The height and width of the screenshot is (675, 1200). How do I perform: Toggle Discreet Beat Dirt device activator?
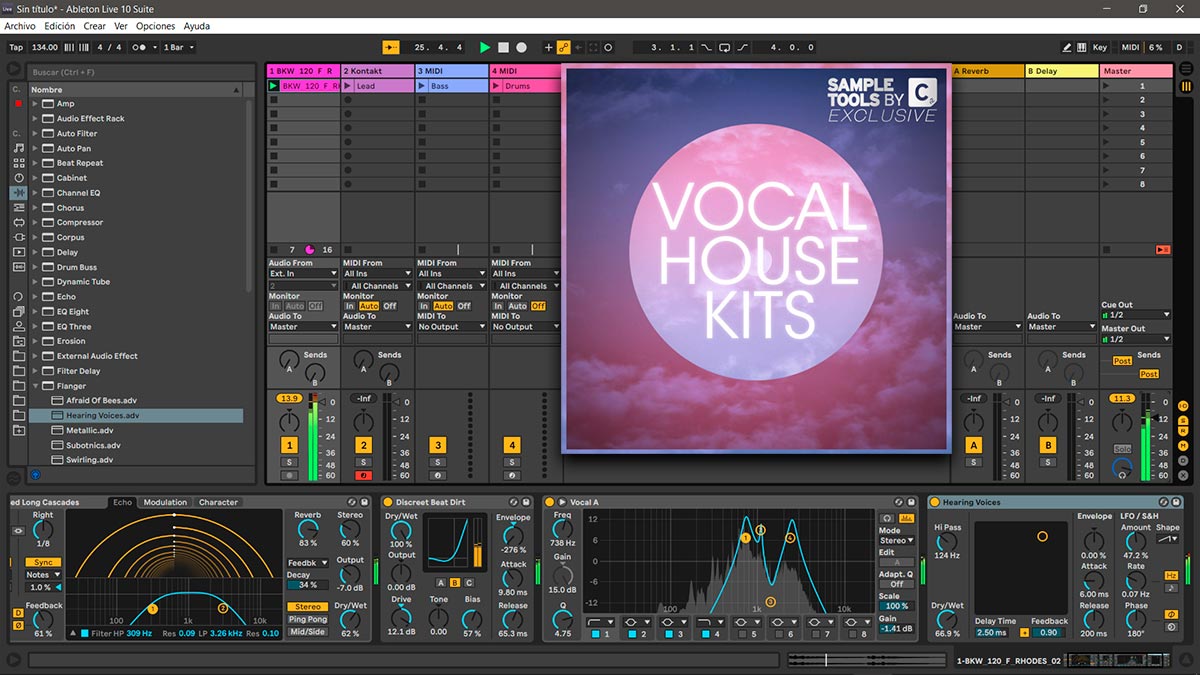tap(388, 502)
